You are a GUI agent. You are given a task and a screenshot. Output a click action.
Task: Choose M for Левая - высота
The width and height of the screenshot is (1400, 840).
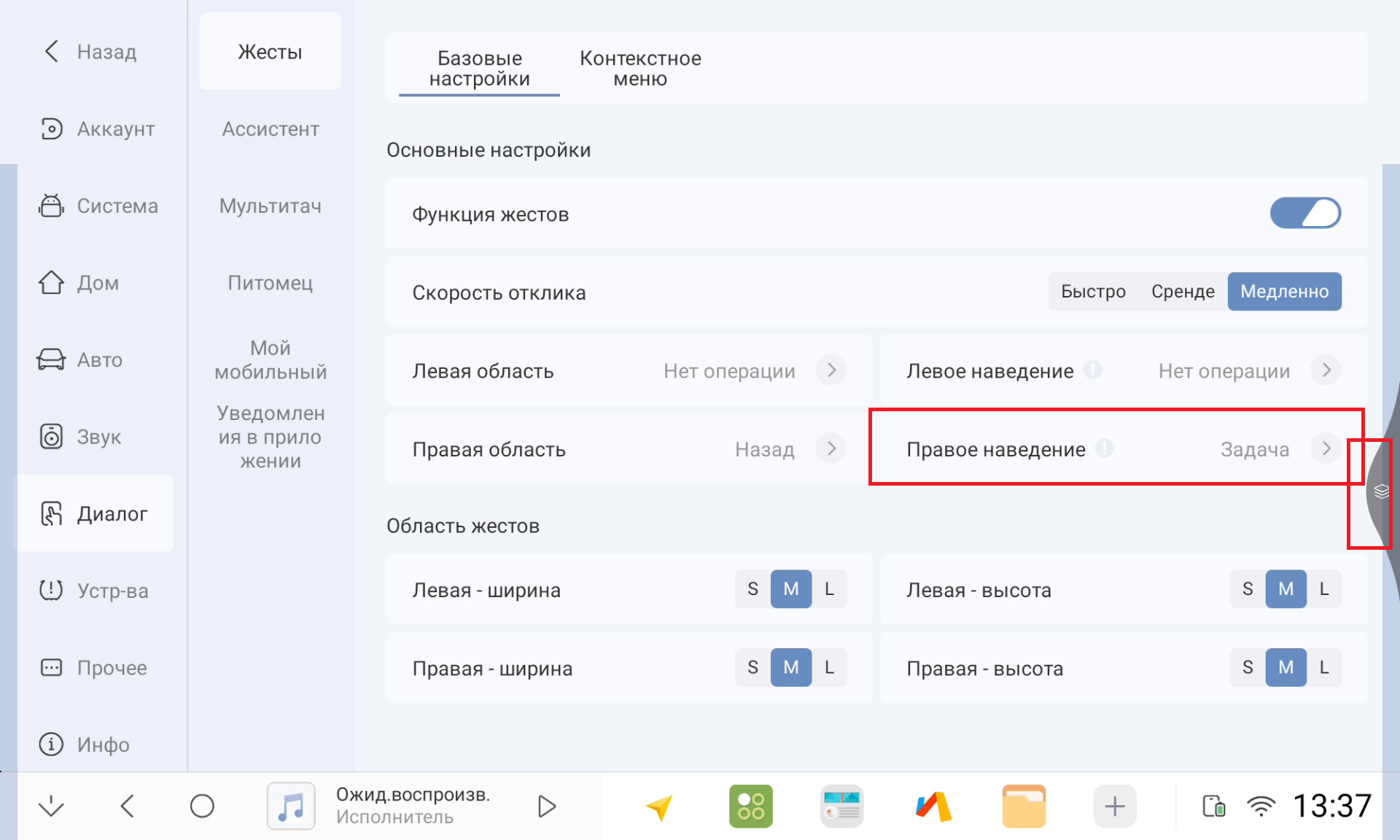1286,588
